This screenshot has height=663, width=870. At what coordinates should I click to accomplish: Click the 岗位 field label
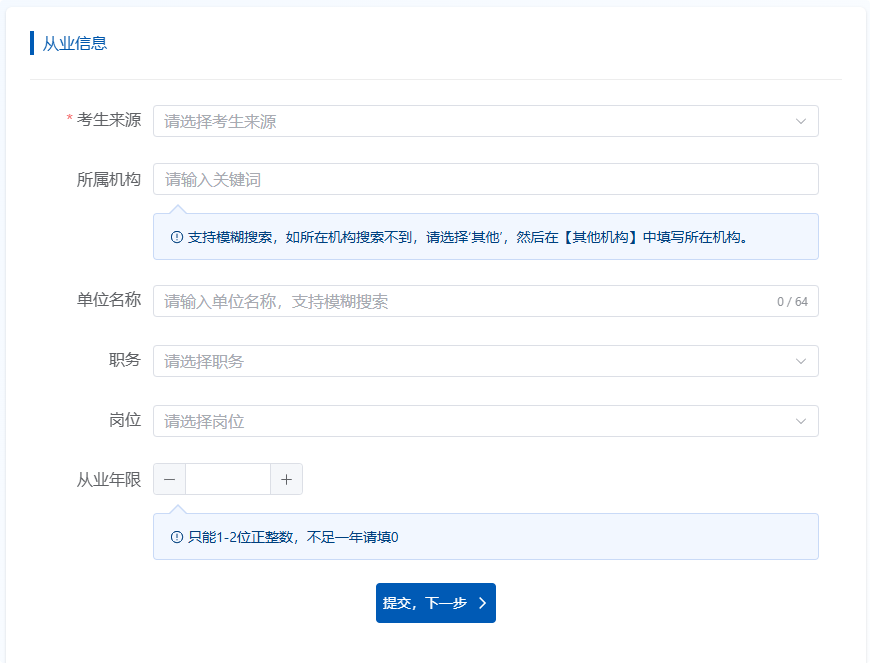pyautogui.click(x=125, y=421)
